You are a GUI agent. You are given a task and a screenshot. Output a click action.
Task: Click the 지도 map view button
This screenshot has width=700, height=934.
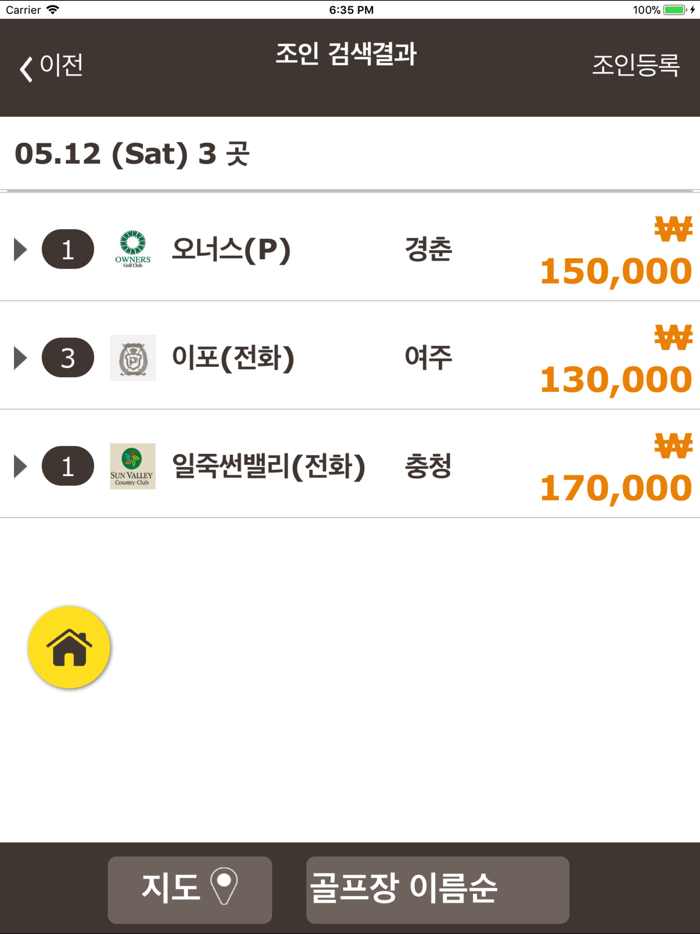pos(189,889)
